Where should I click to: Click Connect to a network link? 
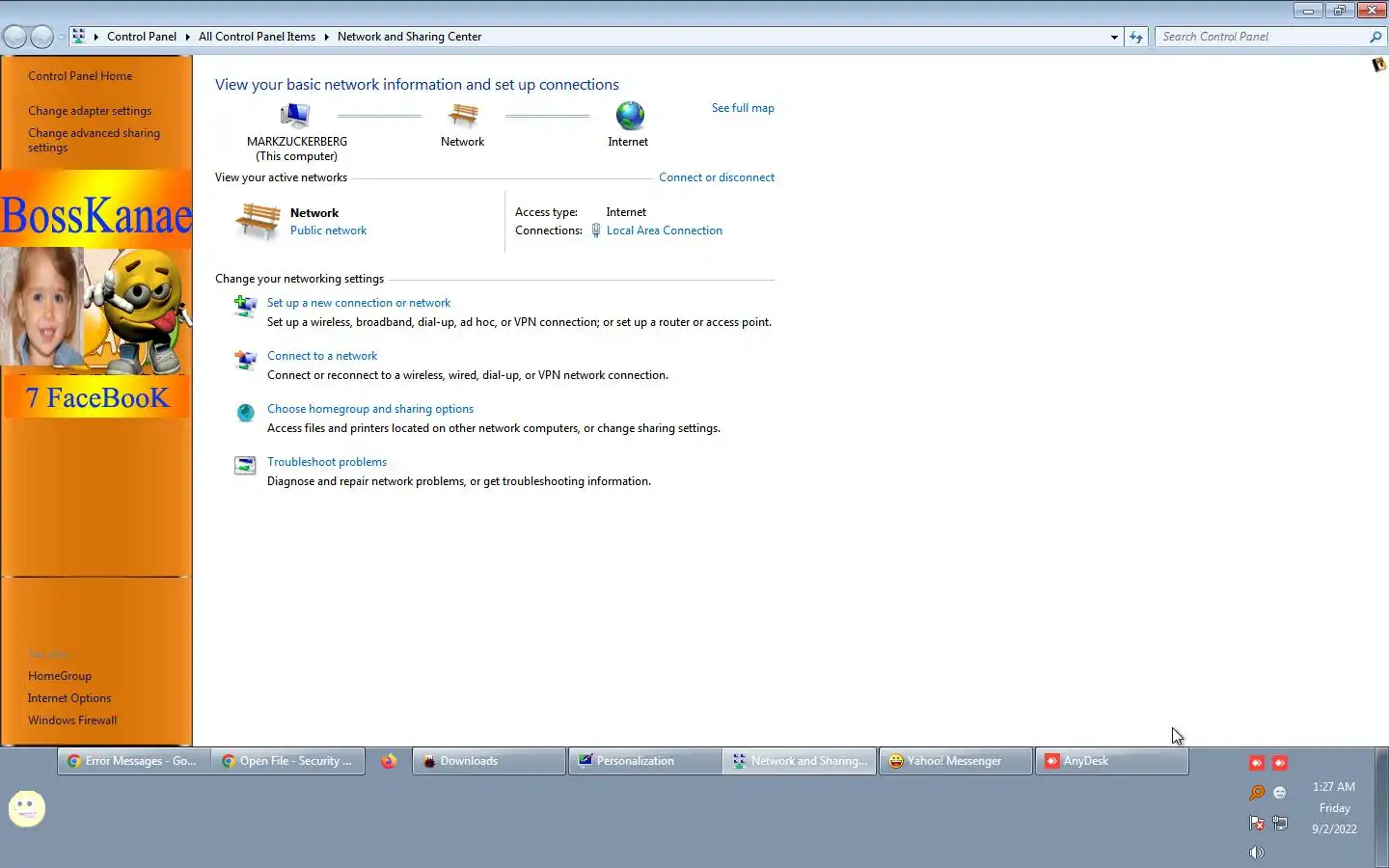pyautogui.click(x=322, y=356)
